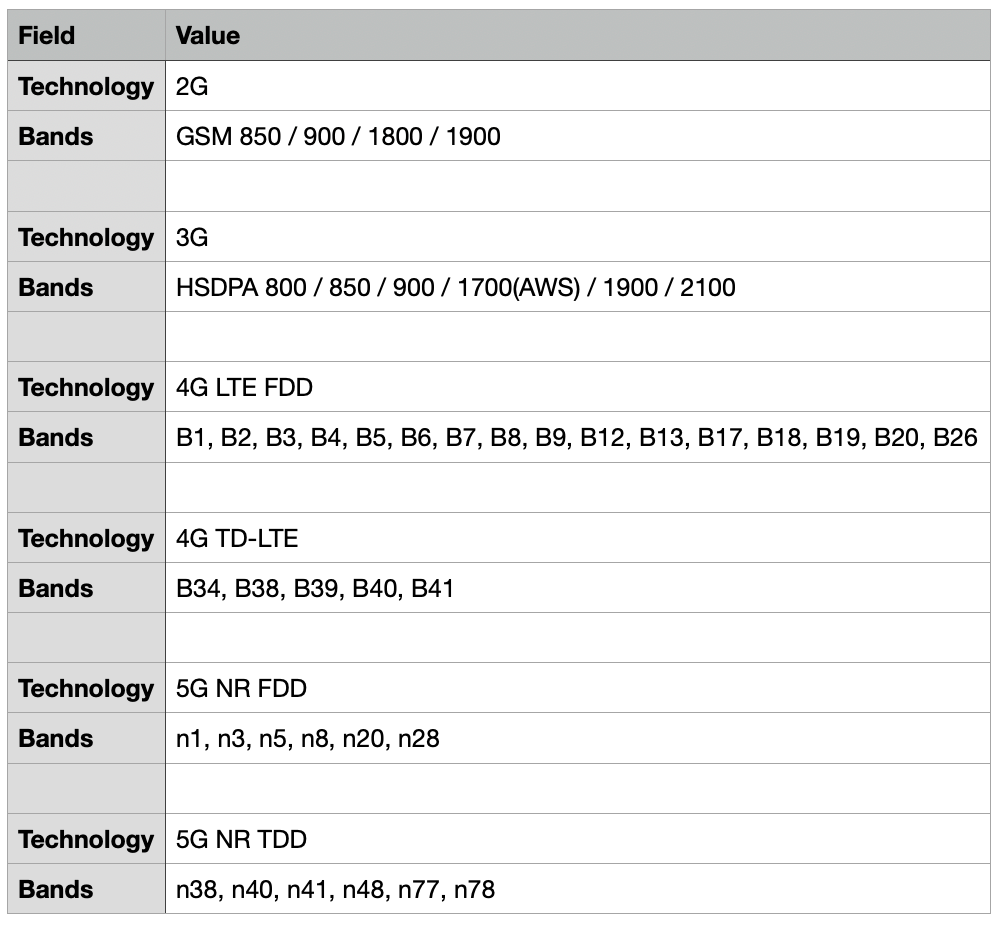
Task: Click the 5G NR TDD cell
Action: [x=578, y=838]
